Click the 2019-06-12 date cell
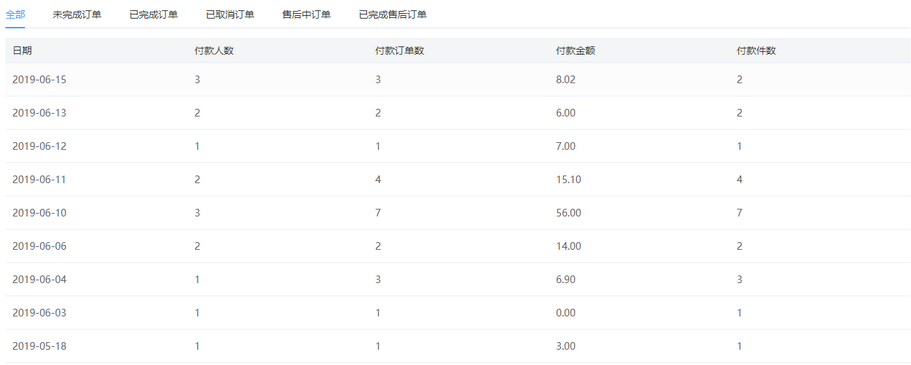Image resolution: width=911 pixels, height=365 pixels. (x=40, y=146)
